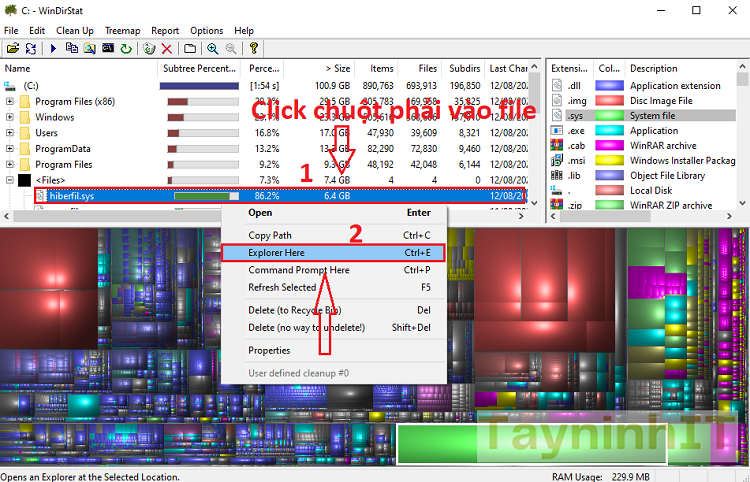
Task: Click the Copy Path toolbar icon
Action: coord(72,48)
